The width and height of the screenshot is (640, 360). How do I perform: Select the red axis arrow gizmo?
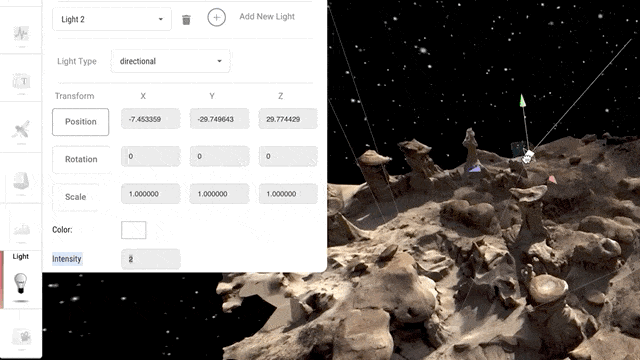click(x=552, y=179)
